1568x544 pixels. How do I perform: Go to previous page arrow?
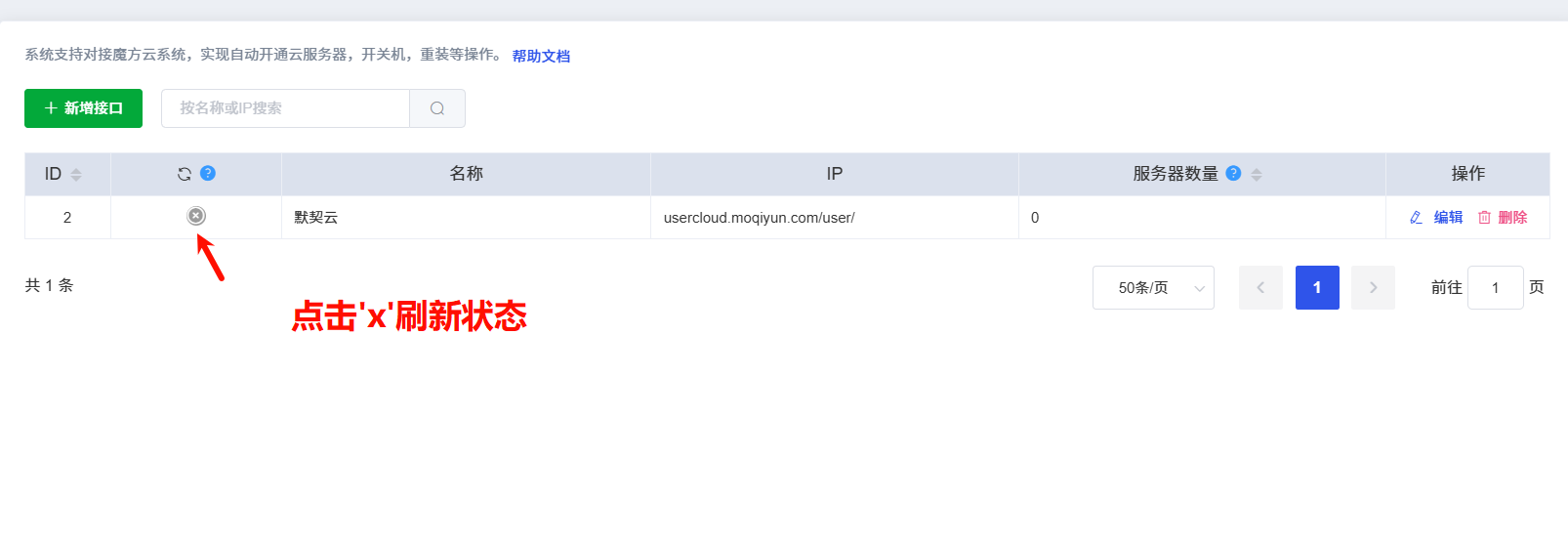coord(1260,288)
